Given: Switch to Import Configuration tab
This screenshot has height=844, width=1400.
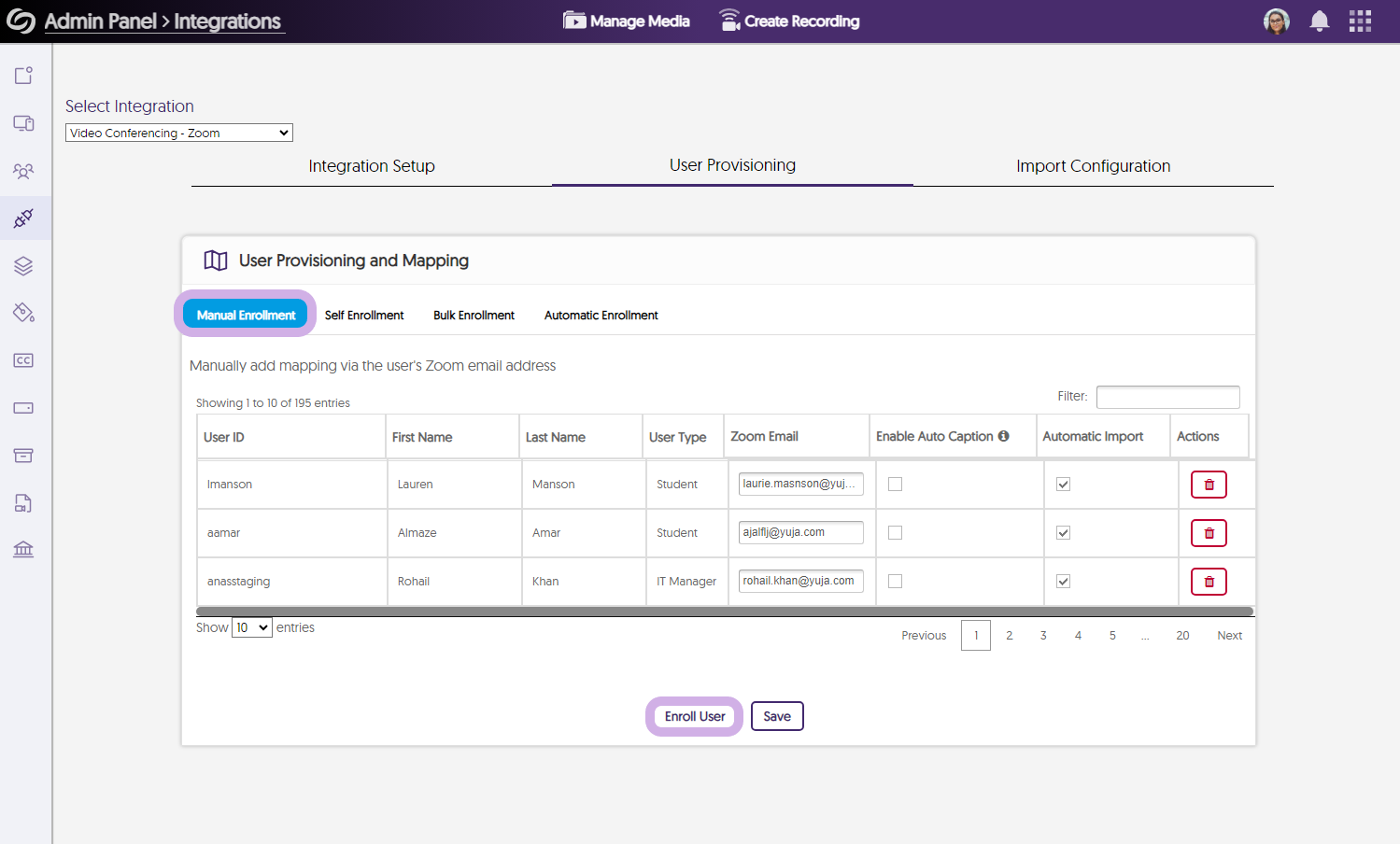Looking at the screenshot, I should [1093, 166].
